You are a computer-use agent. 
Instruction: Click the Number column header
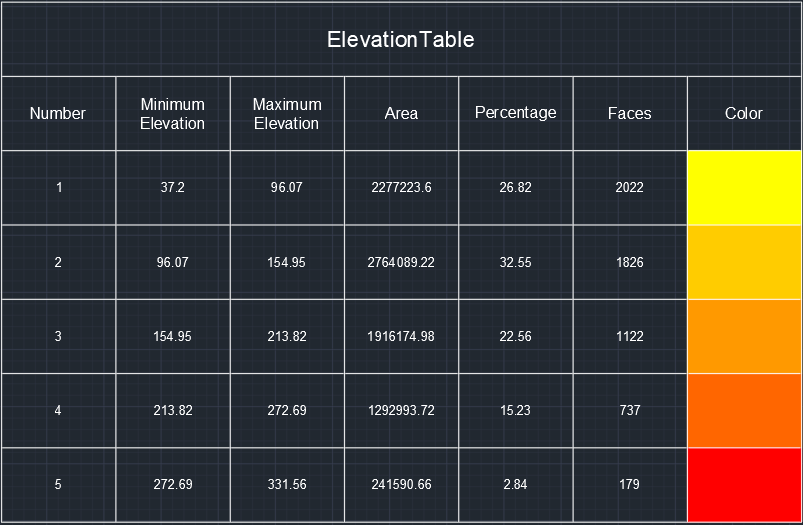58,114
